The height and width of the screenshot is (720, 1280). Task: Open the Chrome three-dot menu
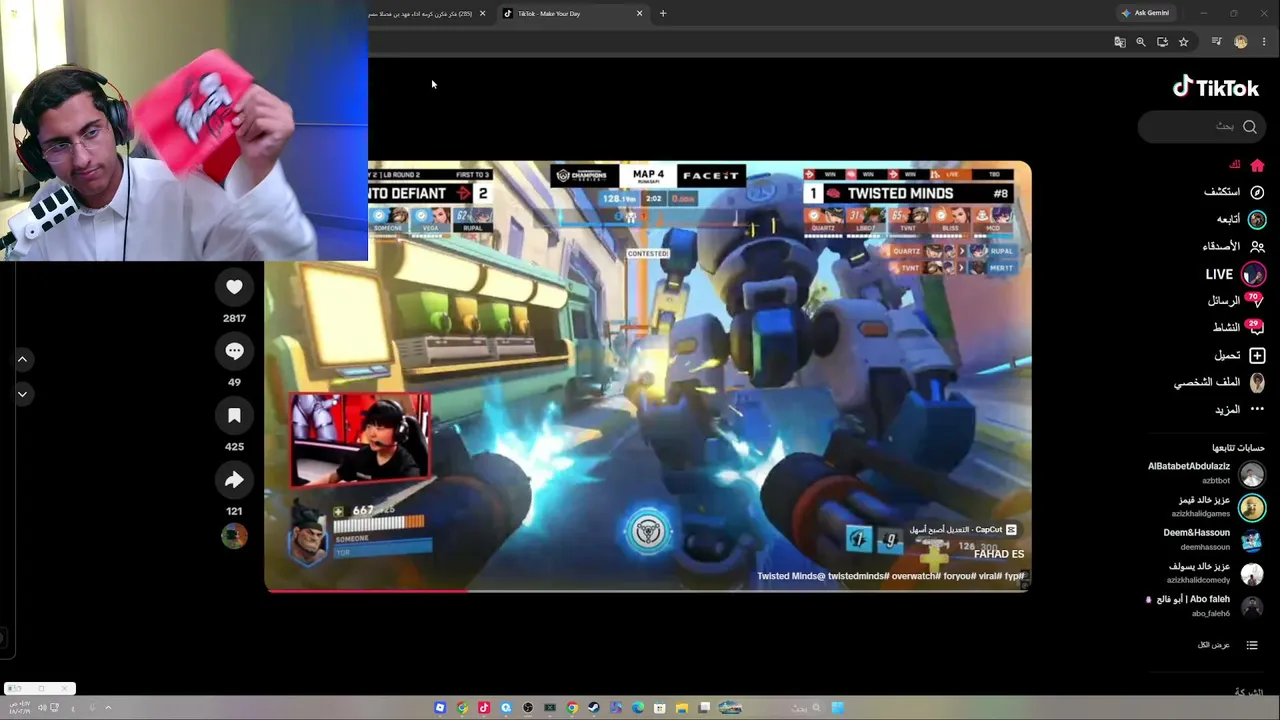1265,42
